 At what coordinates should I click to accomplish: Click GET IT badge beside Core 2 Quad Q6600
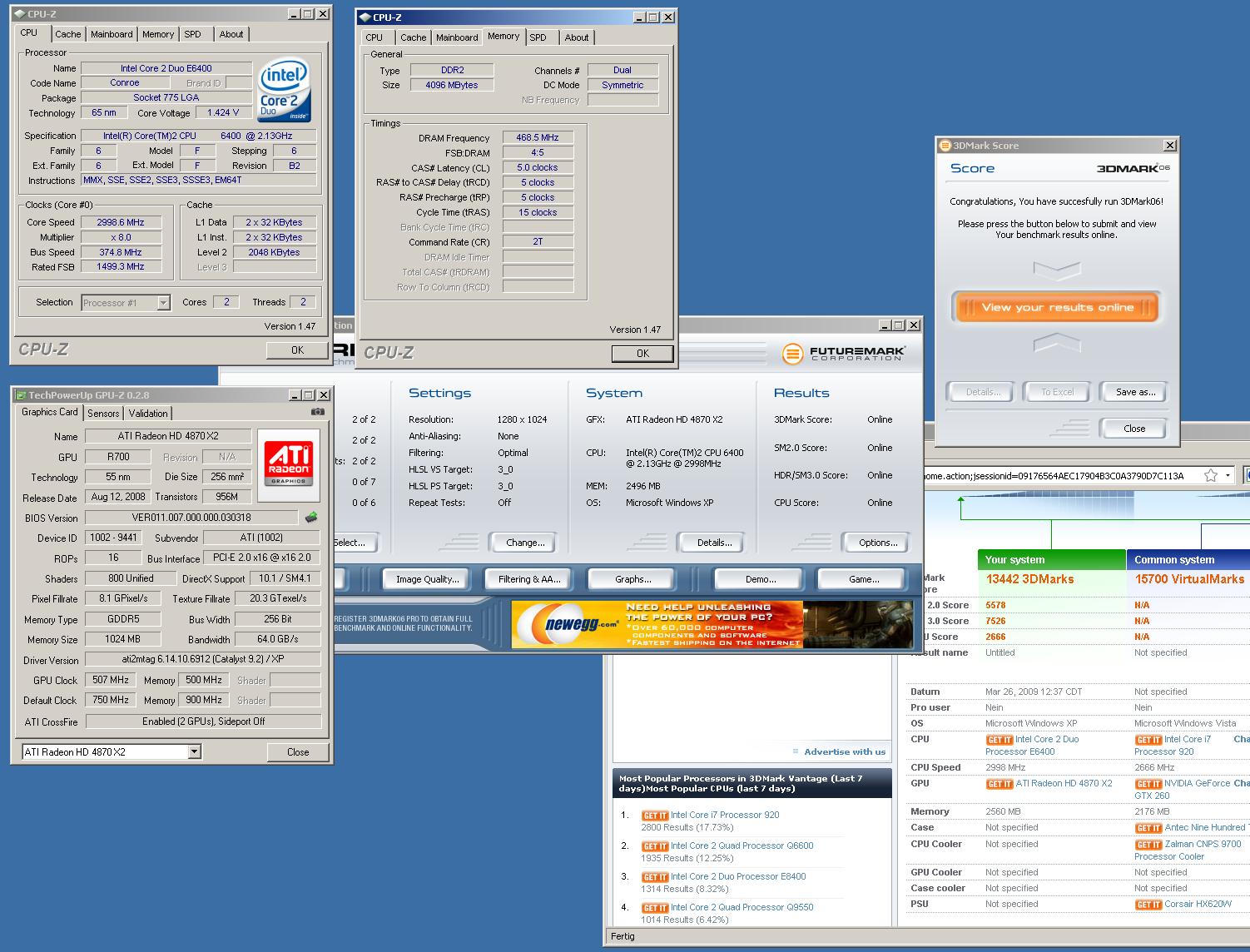tap(655, 846)
